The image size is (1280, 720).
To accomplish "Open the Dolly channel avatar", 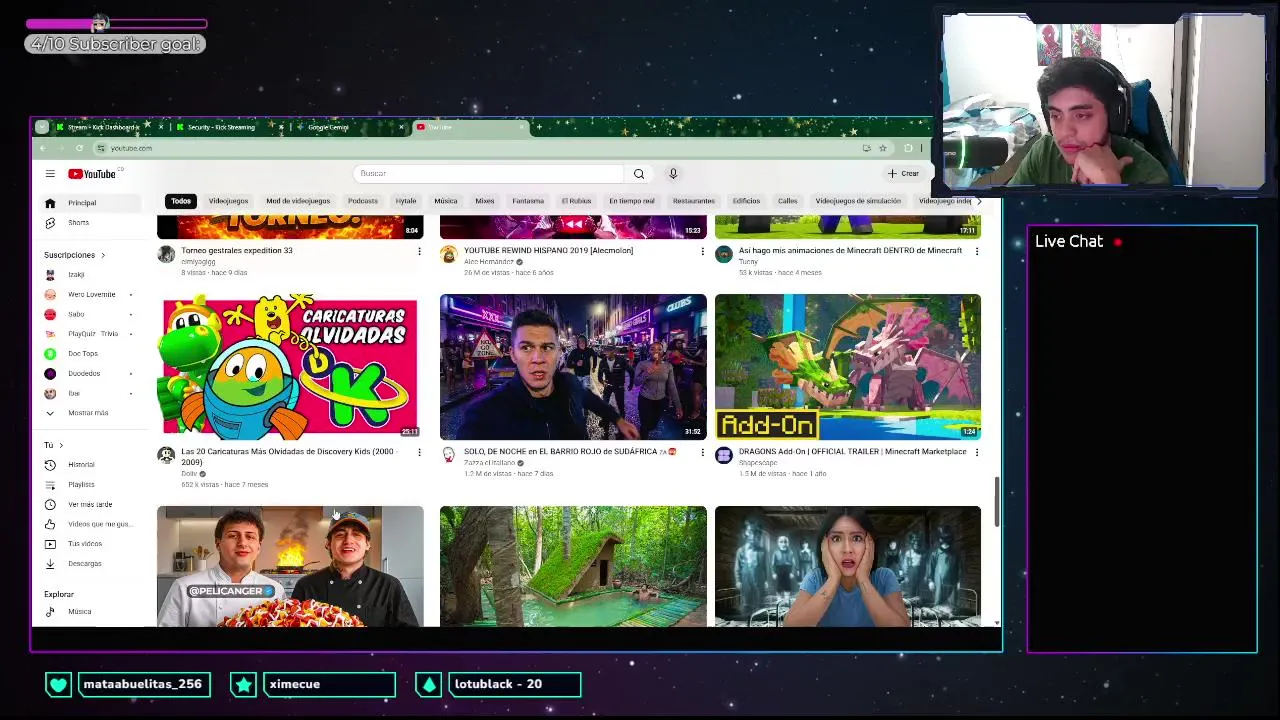I will pyautogui.click(x=166, y=455).
